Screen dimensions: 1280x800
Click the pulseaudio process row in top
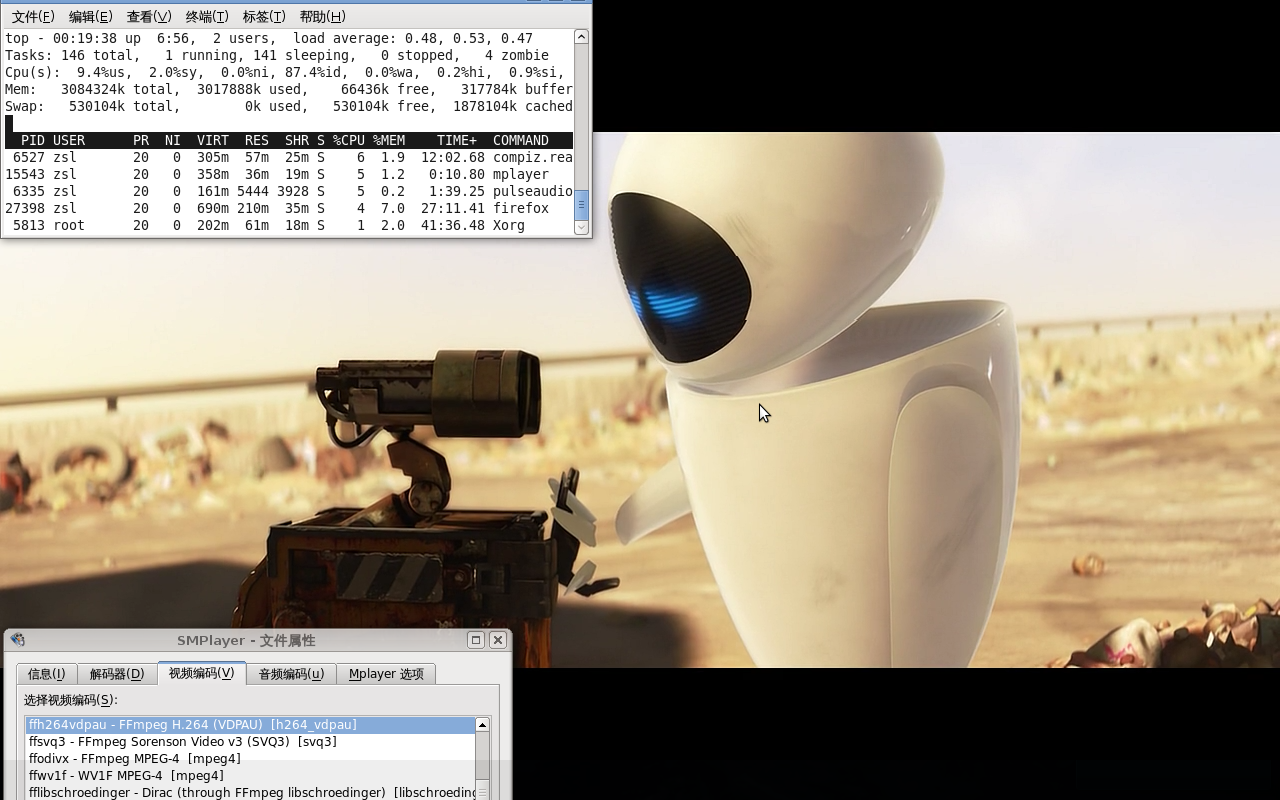(289, 191)
